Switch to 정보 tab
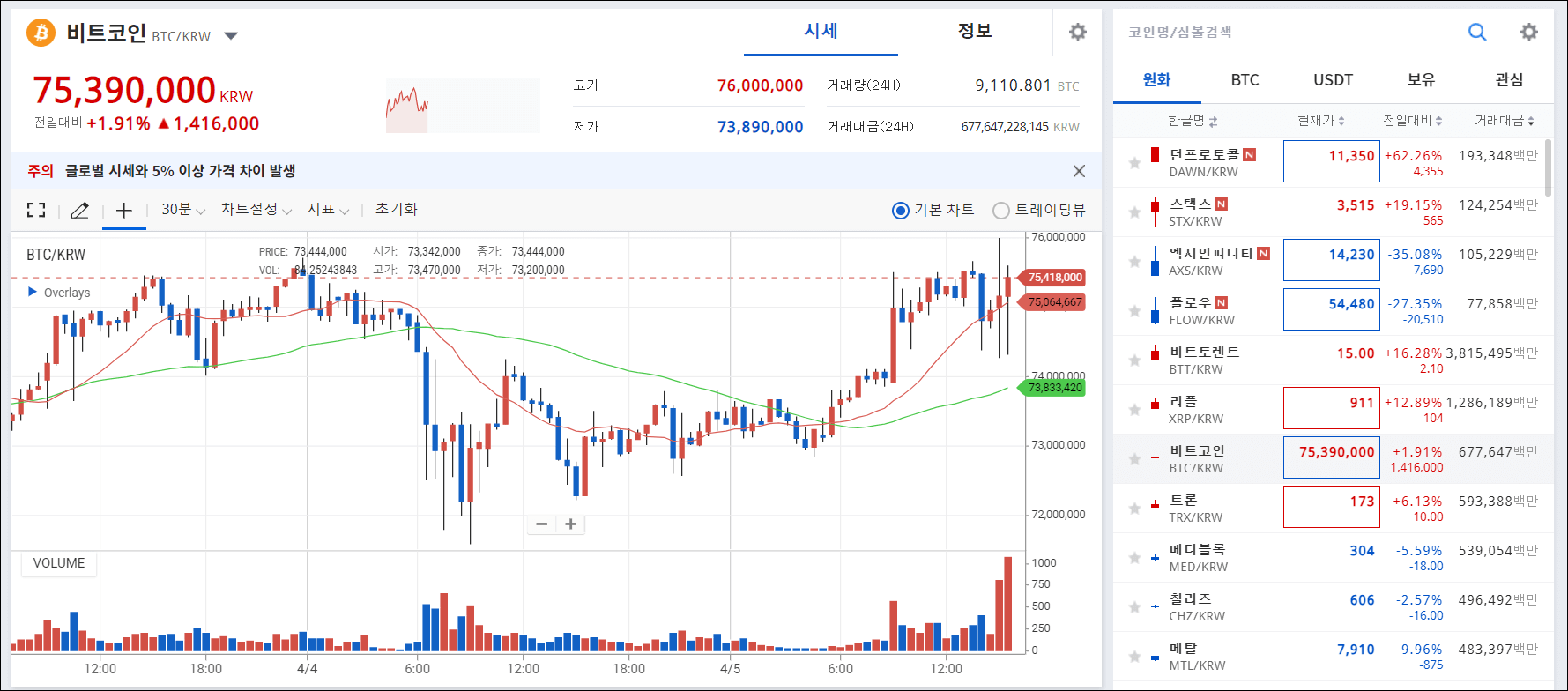This screenshot has height=691, width=1568. (975, 31)
